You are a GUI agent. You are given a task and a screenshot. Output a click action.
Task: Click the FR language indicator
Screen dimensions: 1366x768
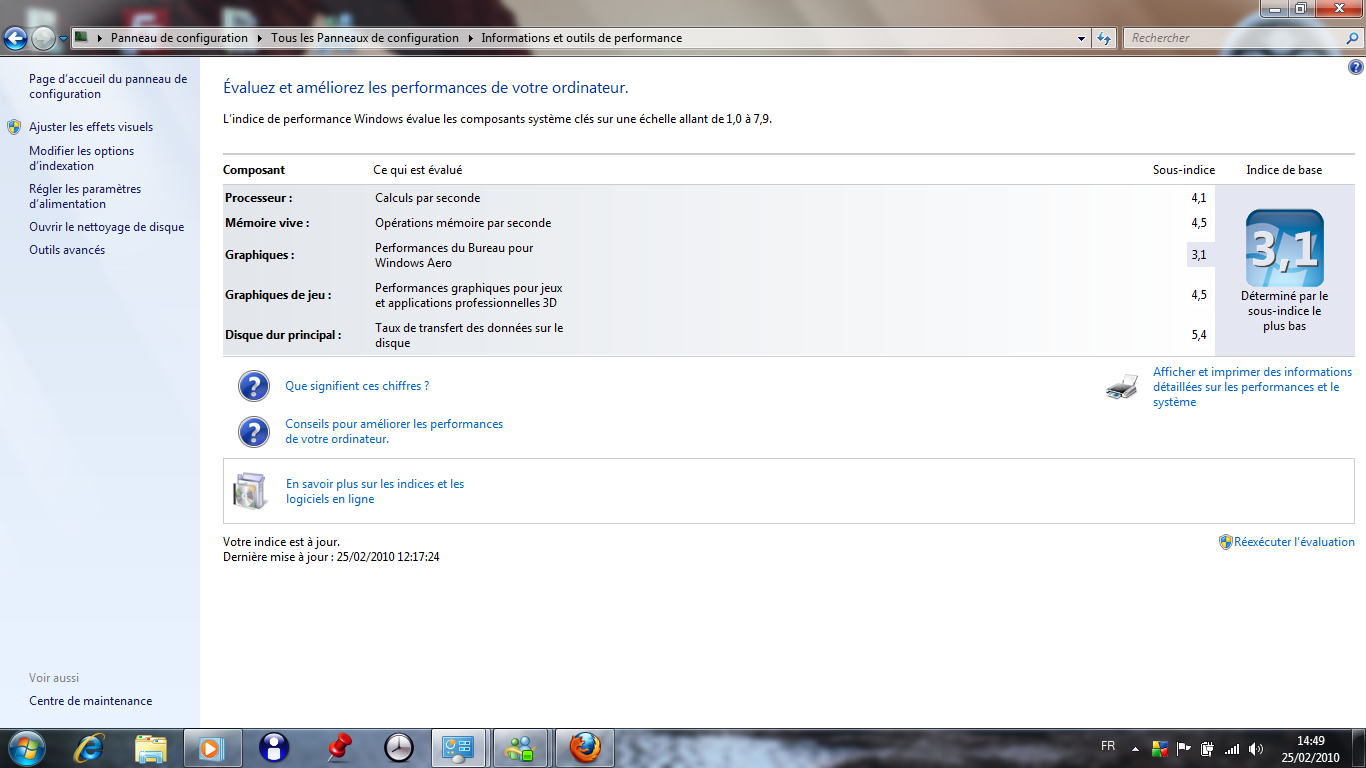point(1108,746)
